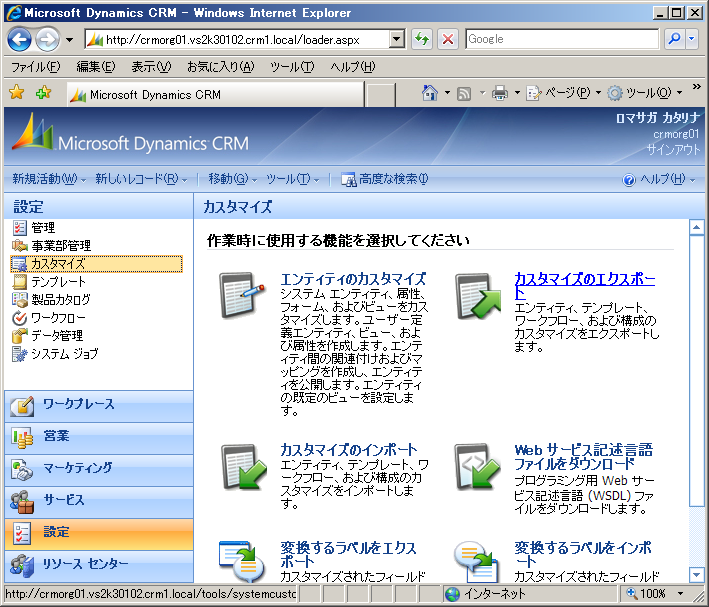Click the カスタマイズのインポート large icon
The width and height of the screenshot is (709, 607).
coord(243,466)
